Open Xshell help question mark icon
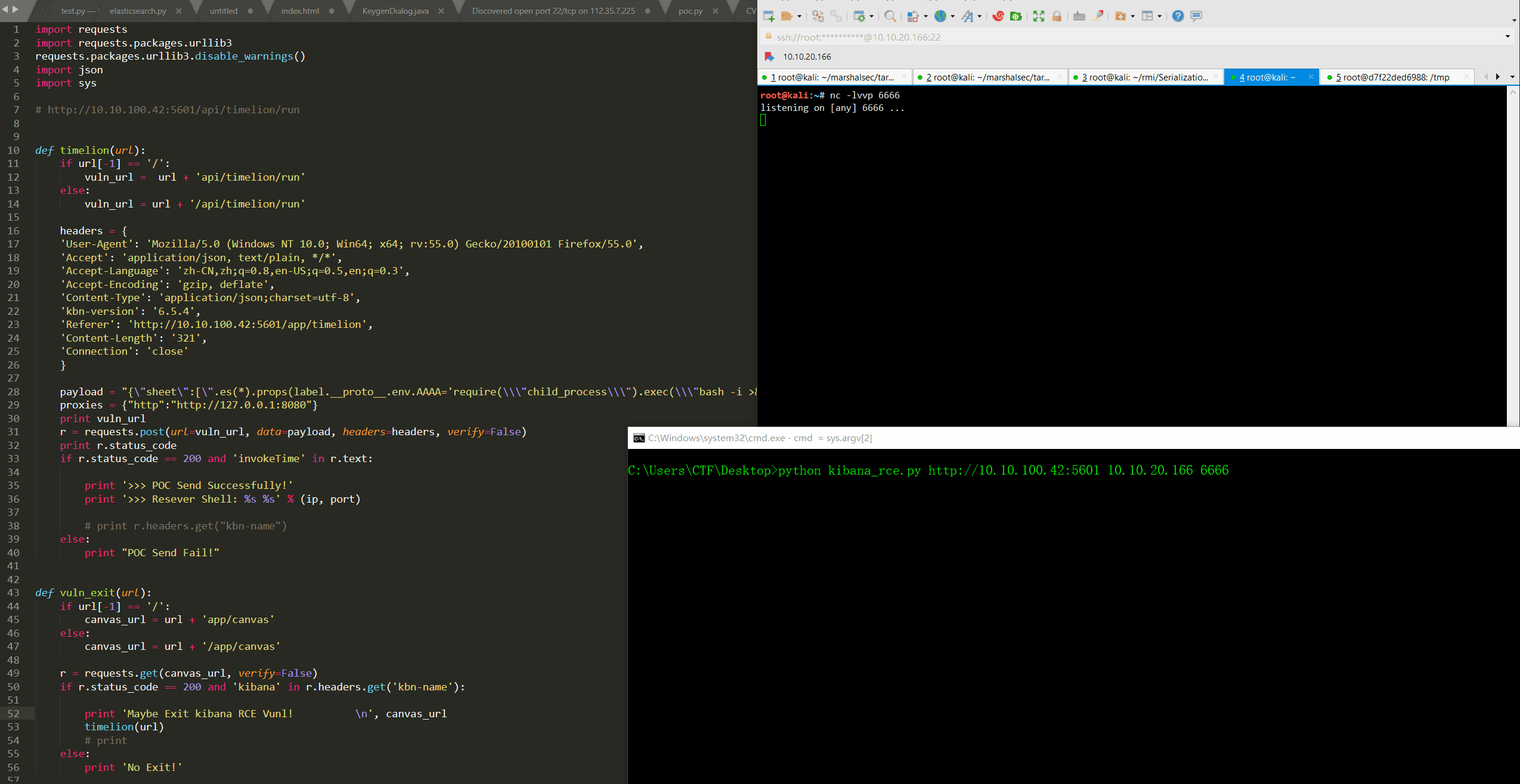 pyautogui.click(x=1177, y=16)
